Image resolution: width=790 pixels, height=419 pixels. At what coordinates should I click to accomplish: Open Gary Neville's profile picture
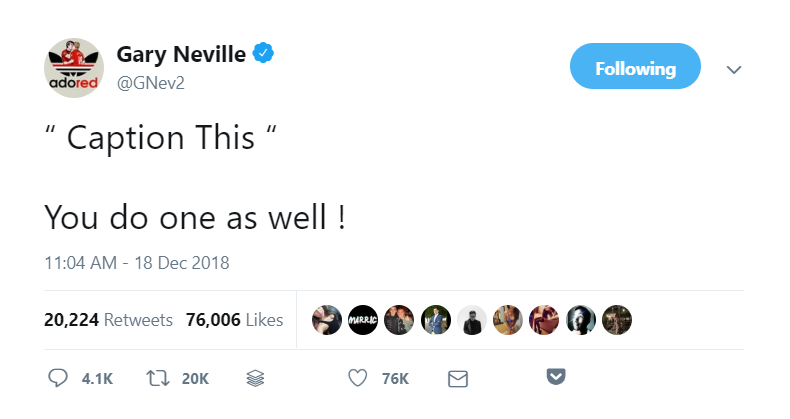[74, 68]
